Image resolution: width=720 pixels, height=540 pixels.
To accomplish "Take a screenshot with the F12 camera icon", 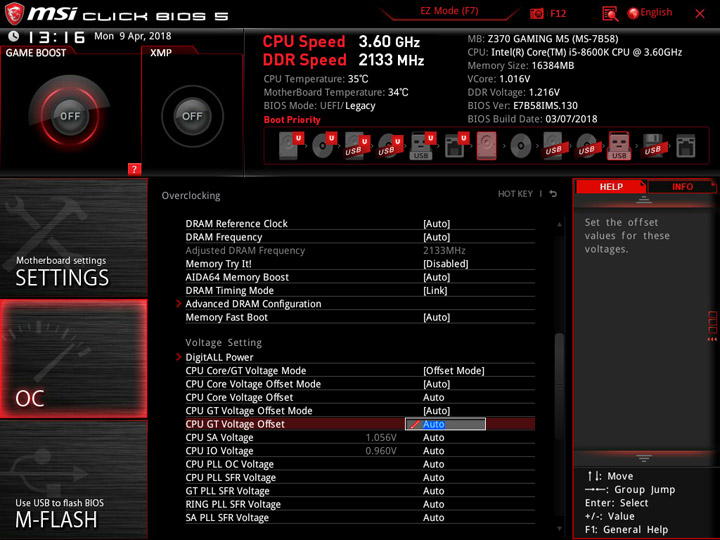I will (536, 13).
